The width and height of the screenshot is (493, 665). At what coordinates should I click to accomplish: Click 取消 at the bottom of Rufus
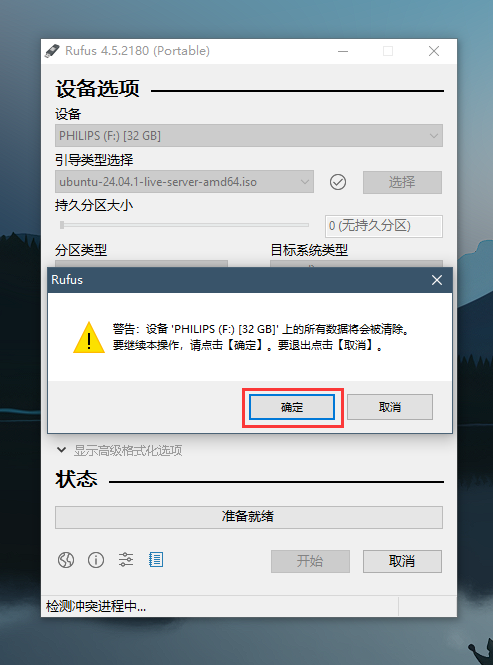[x=402, y=561]
